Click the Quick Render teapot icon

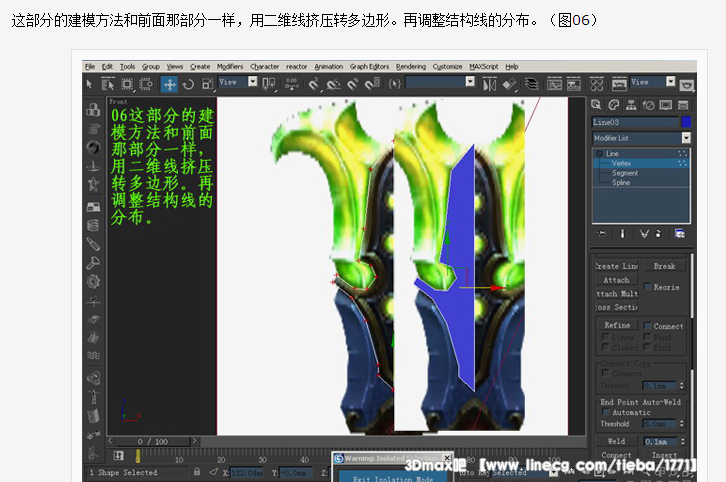pos(687,85)
